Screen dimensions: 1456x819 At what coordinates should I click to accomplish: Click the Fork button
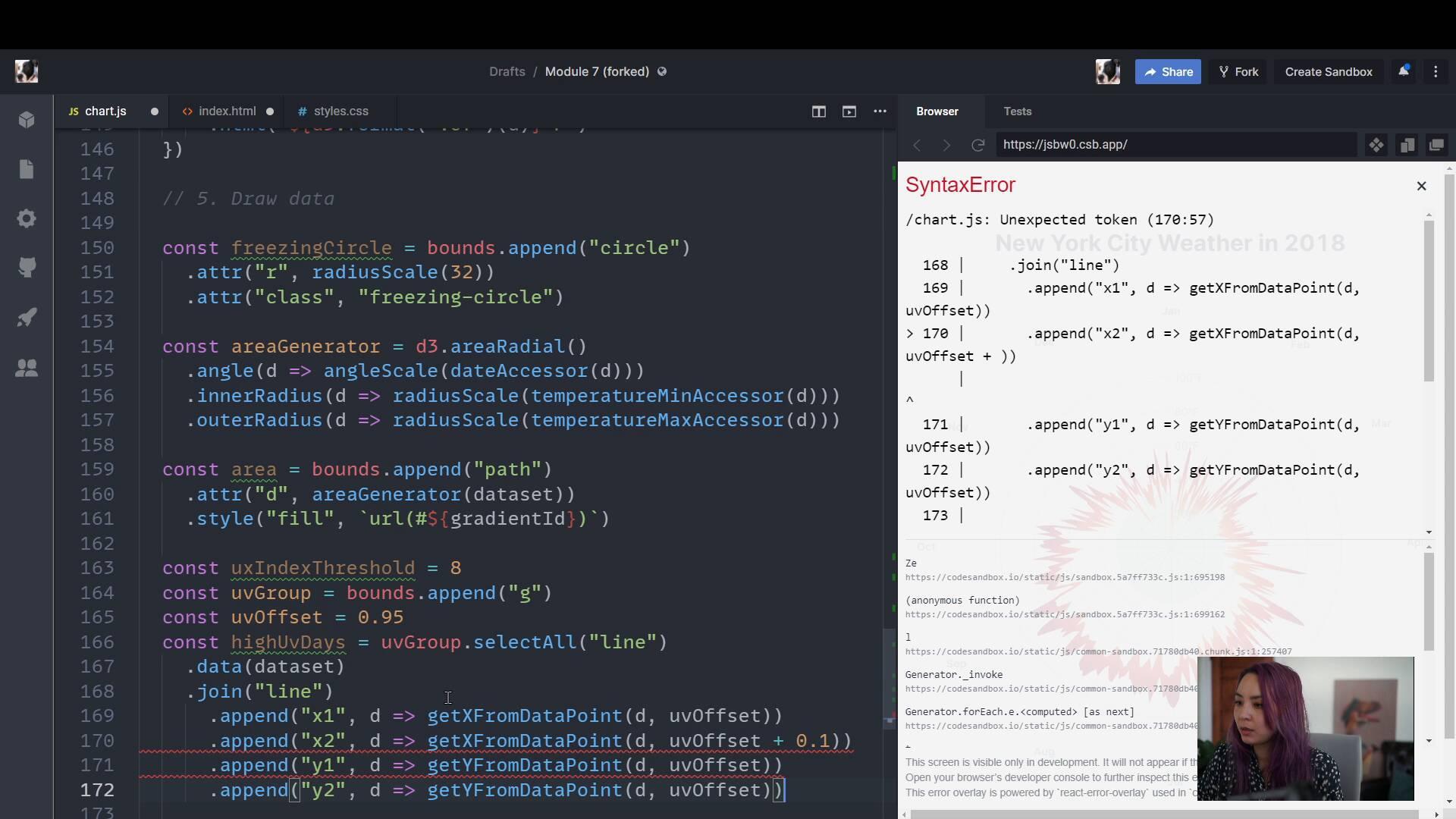1247,71
